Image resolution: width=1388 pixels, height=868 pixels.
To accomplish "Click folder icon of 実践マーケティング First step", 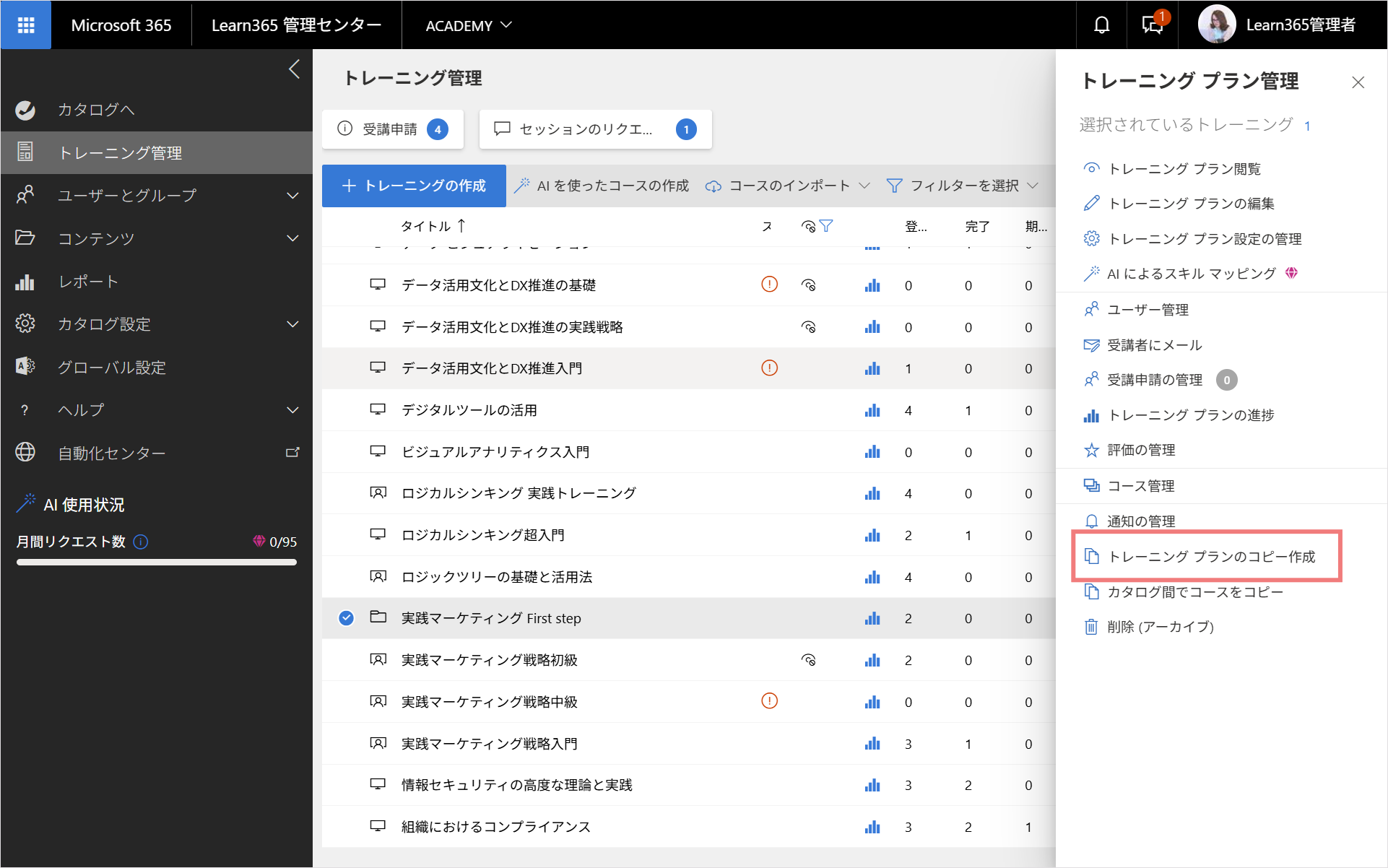I will click(378, 617).
